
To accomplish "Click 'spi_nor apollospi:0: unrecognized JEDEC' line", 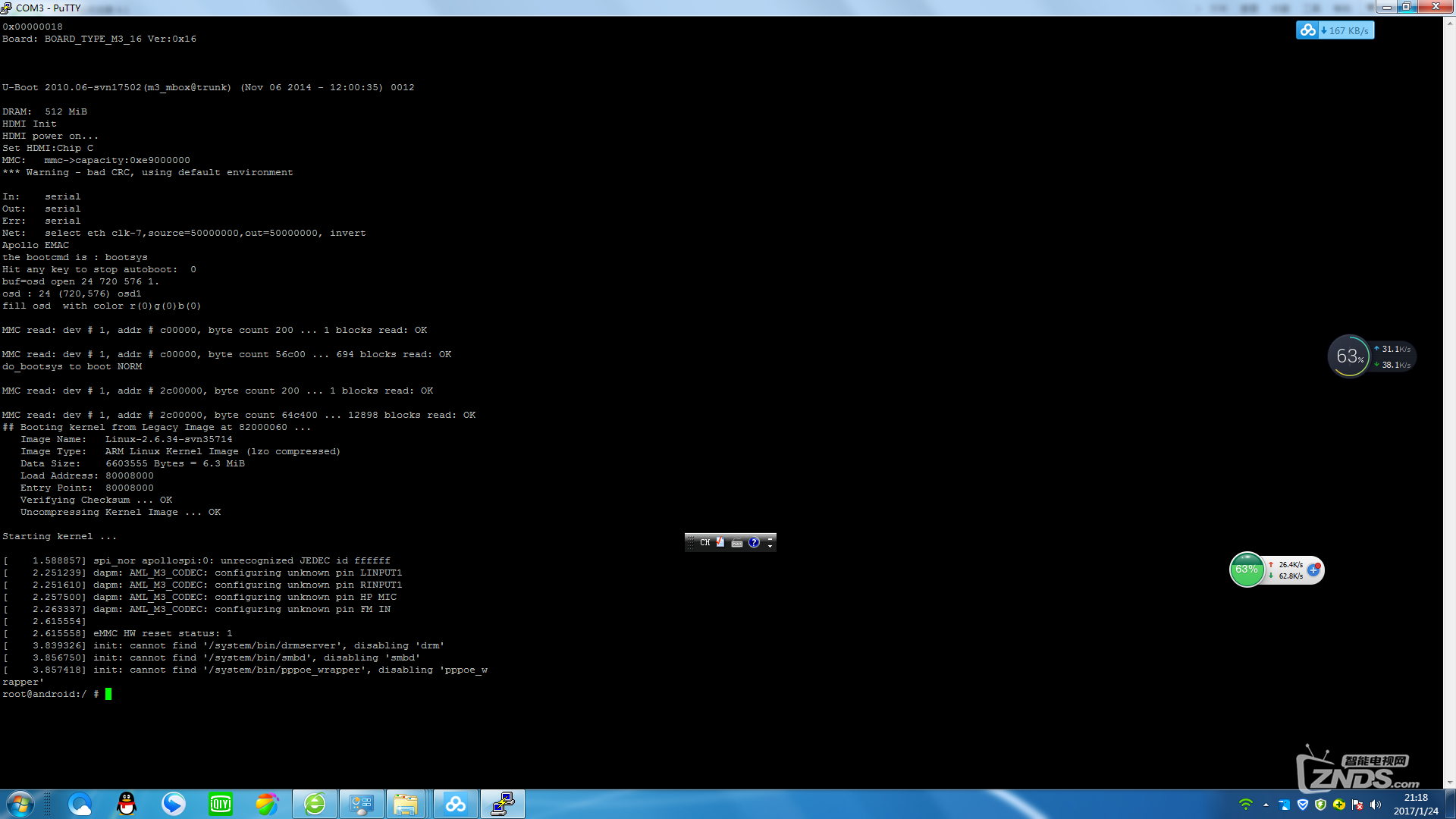I will 196,560.
